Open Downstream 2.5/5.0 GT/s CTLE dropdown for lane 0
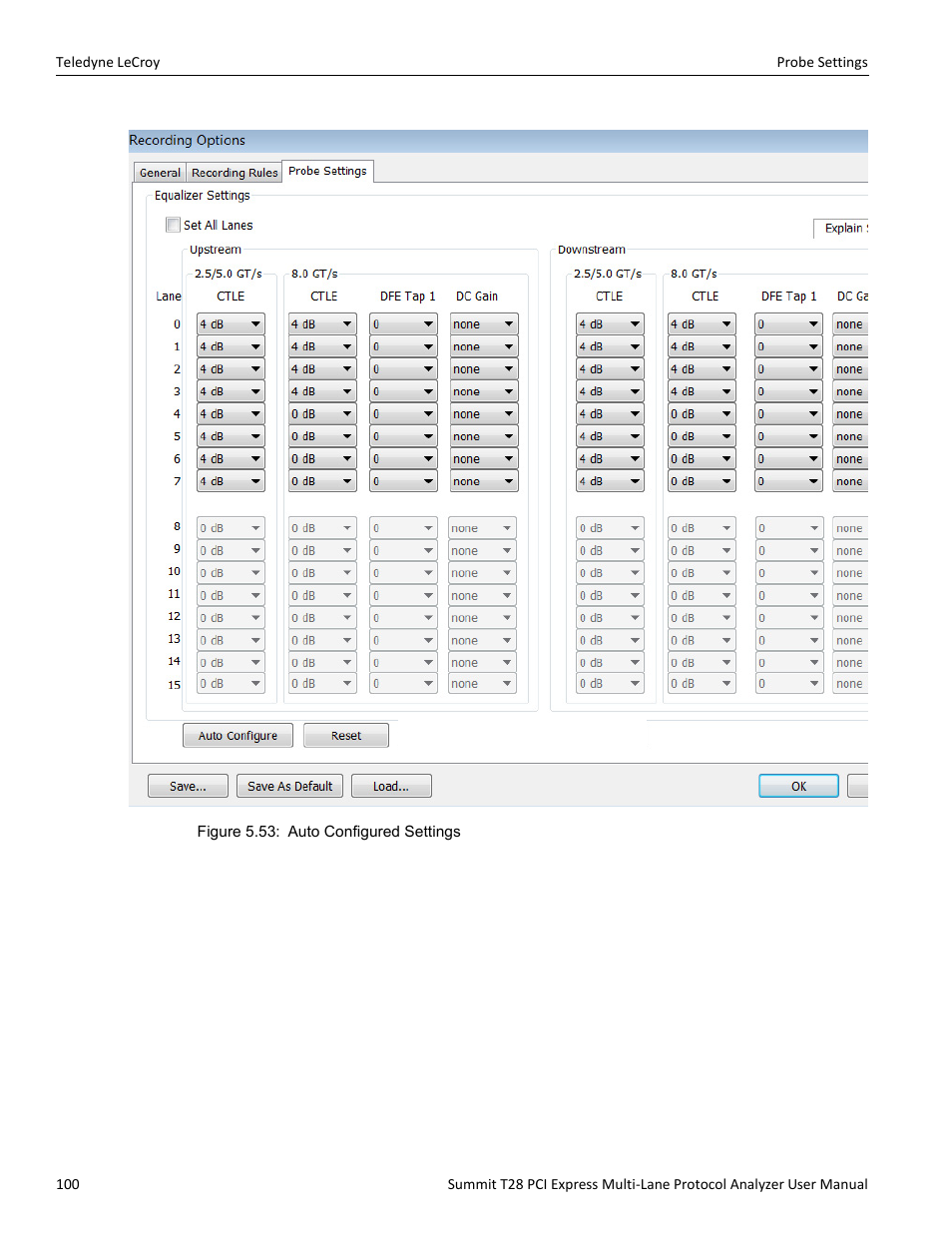Image resolution: width=952 pixels, height=1233 pixels. click(x=610, y=324)
